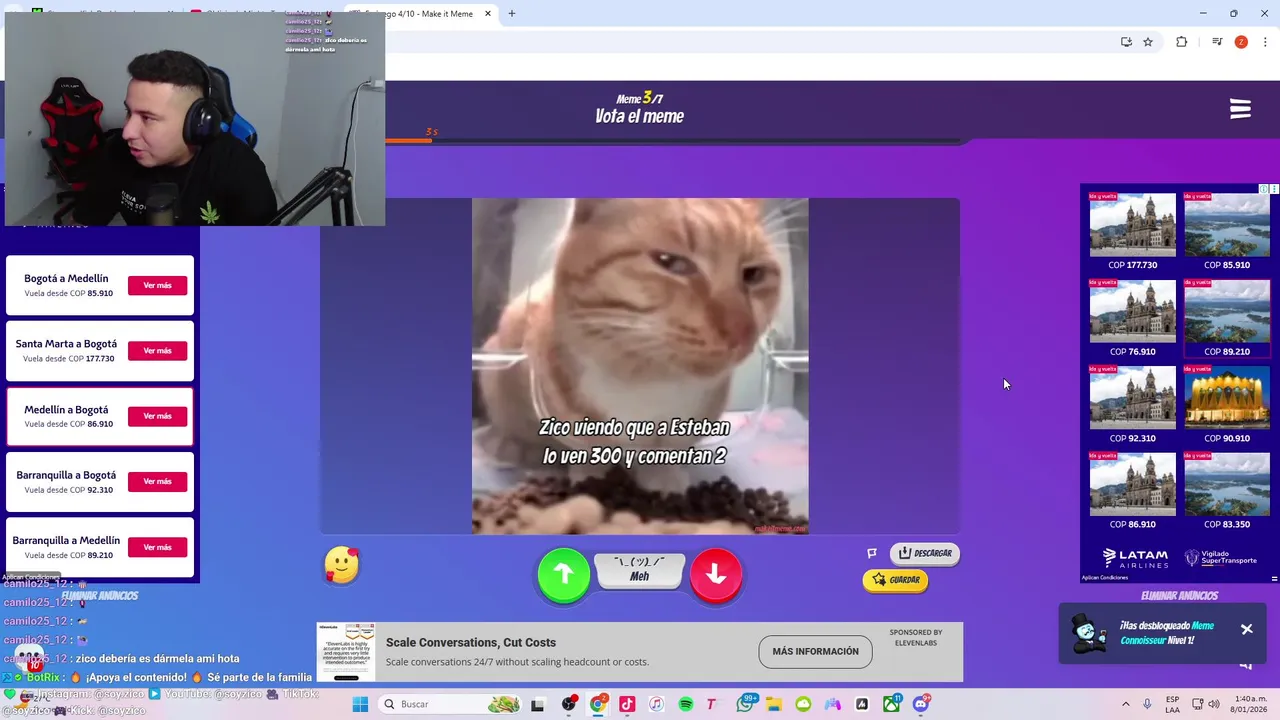1280x720 pixels.
Task: Open Task View from the taskbar
Action: (537, 704)
